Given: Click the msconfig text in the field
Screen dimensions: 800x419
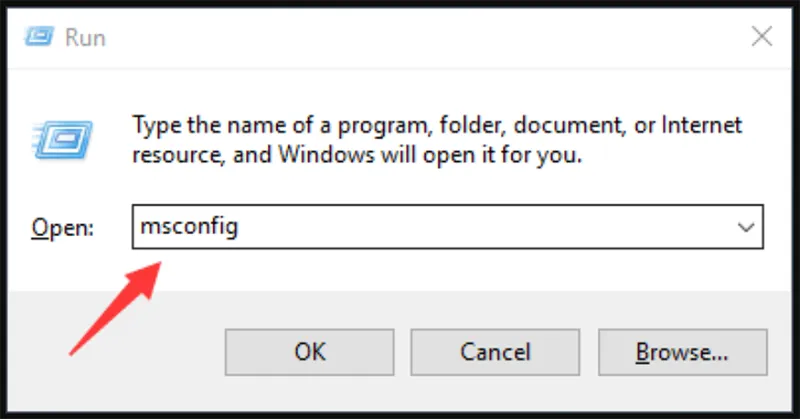Looking at the screenshot, I should pos(189,228).
